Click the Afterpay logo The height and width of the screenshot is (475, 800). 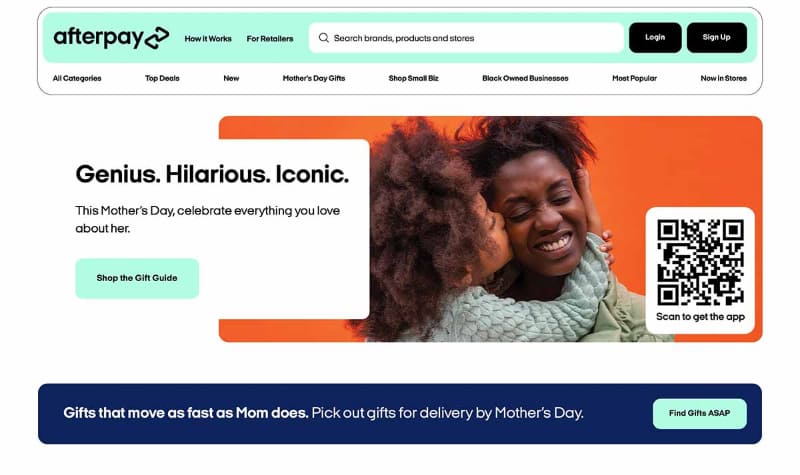tap(111, 38)
